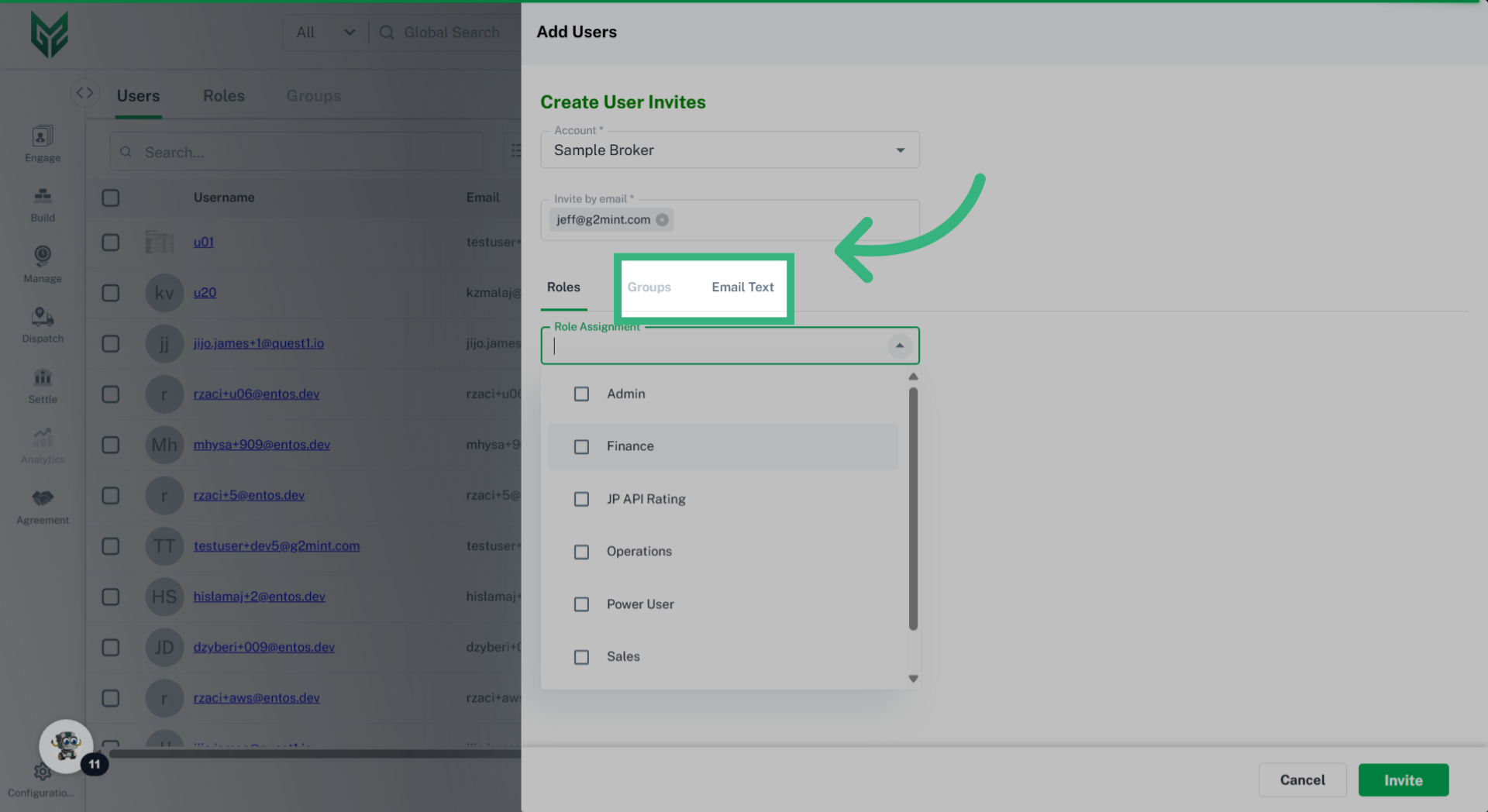Viewport: 1488px width, 812px height.
Task: Switch to the Email Text tab
Action: click(x=742, y=287)
